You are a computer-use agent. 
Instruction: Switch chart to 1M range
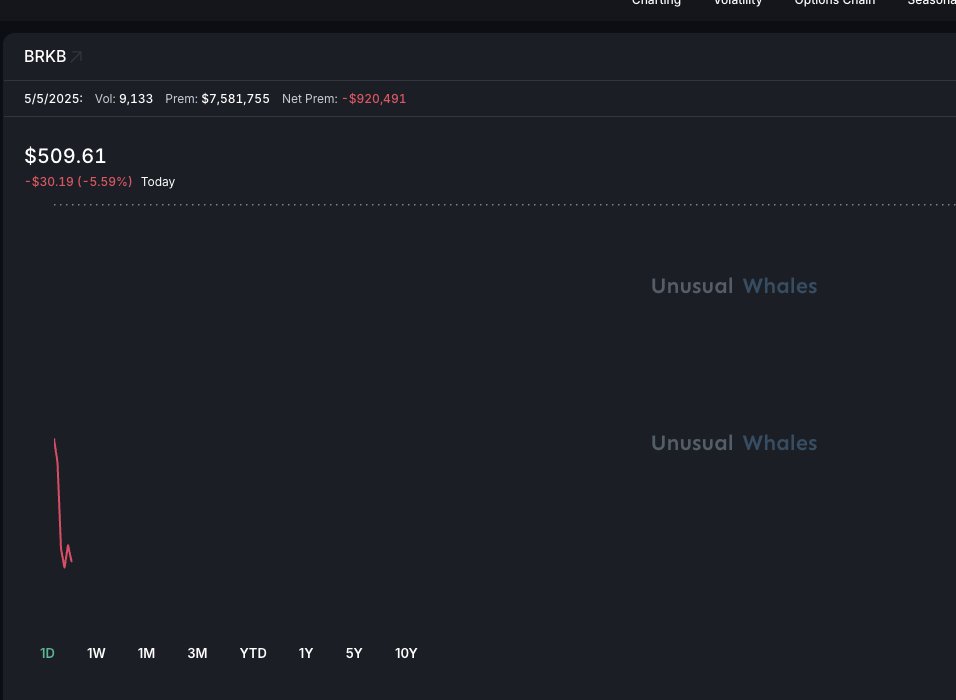(x=146, y=653)
